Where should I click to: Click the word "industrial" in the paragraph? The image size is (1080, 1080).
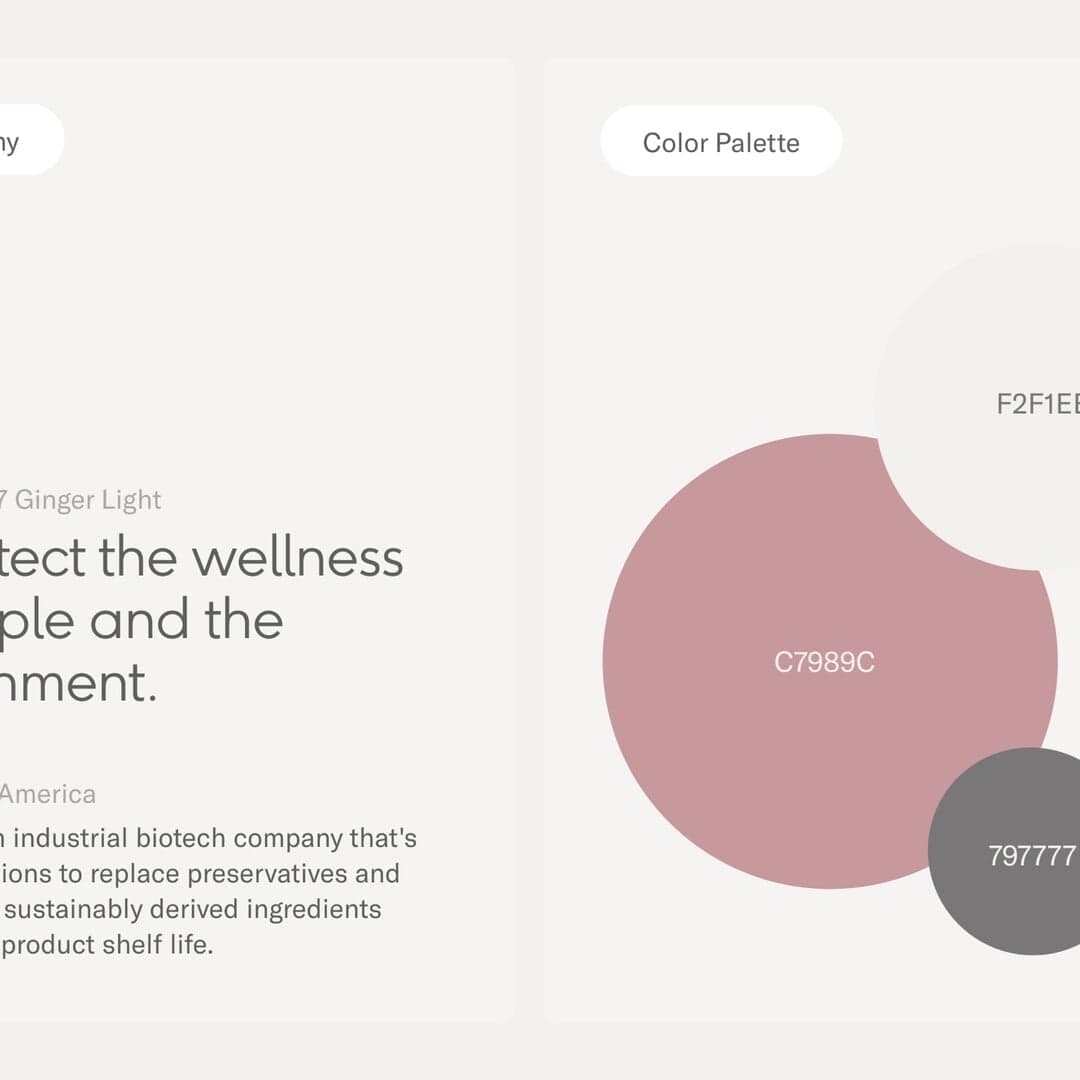64,838
